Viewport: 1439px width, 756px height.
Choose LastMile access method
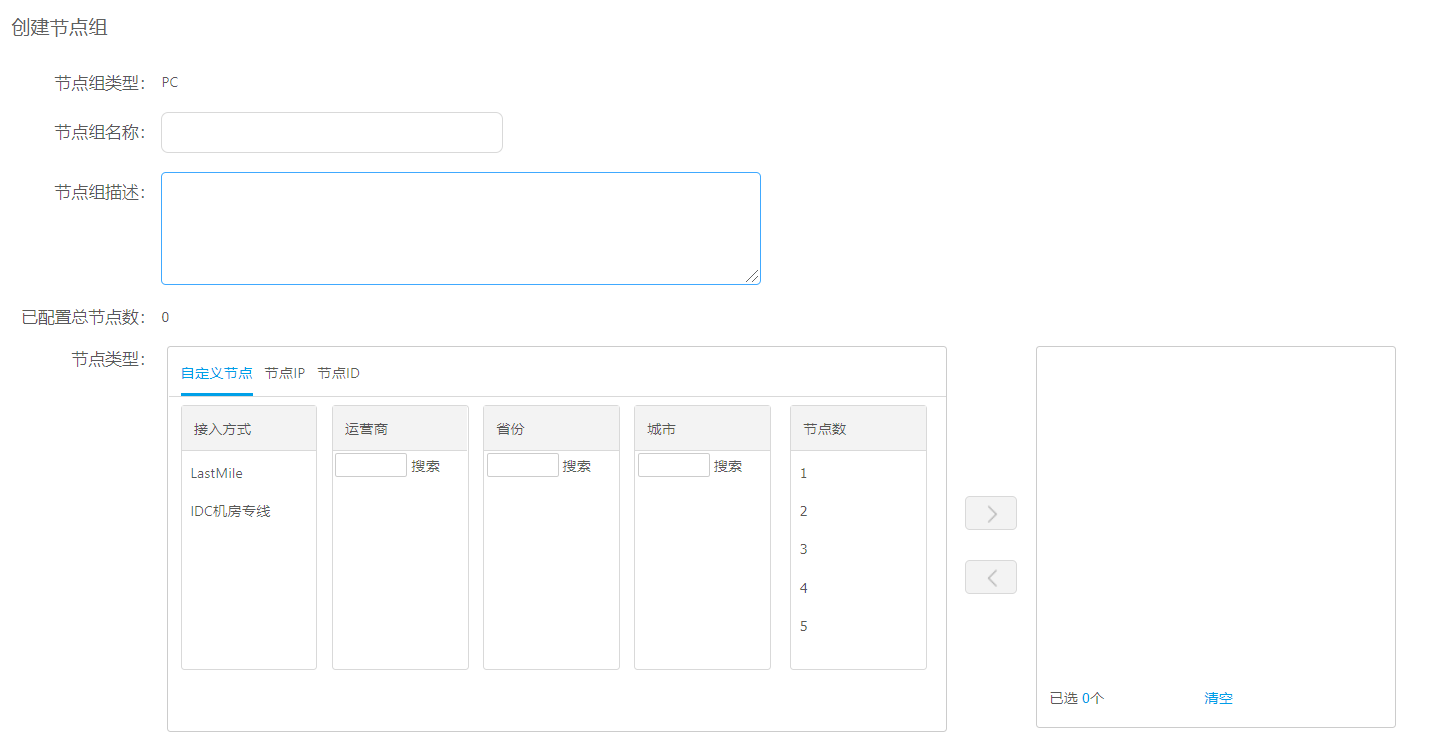(217, 473)
